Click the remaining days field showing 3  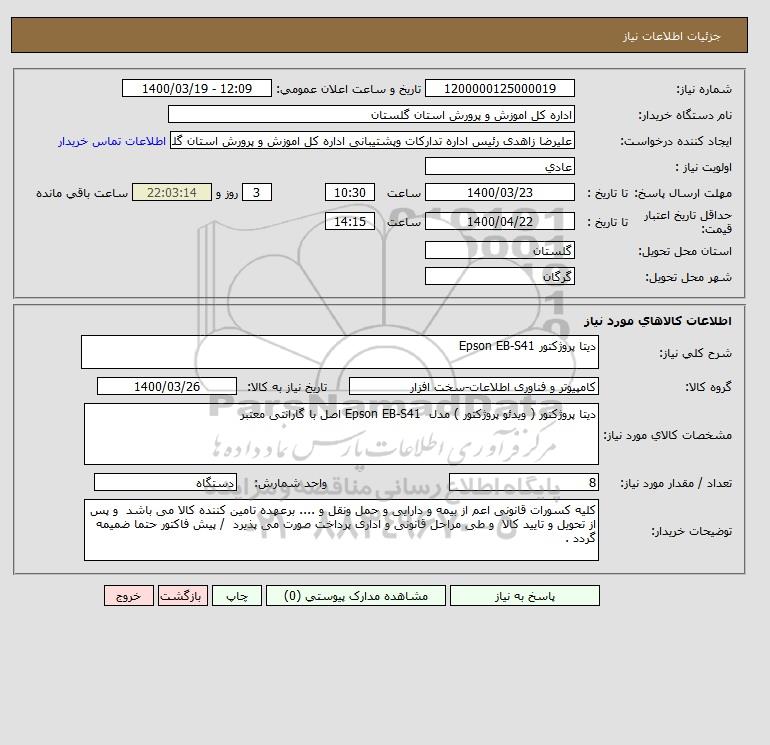256,193
